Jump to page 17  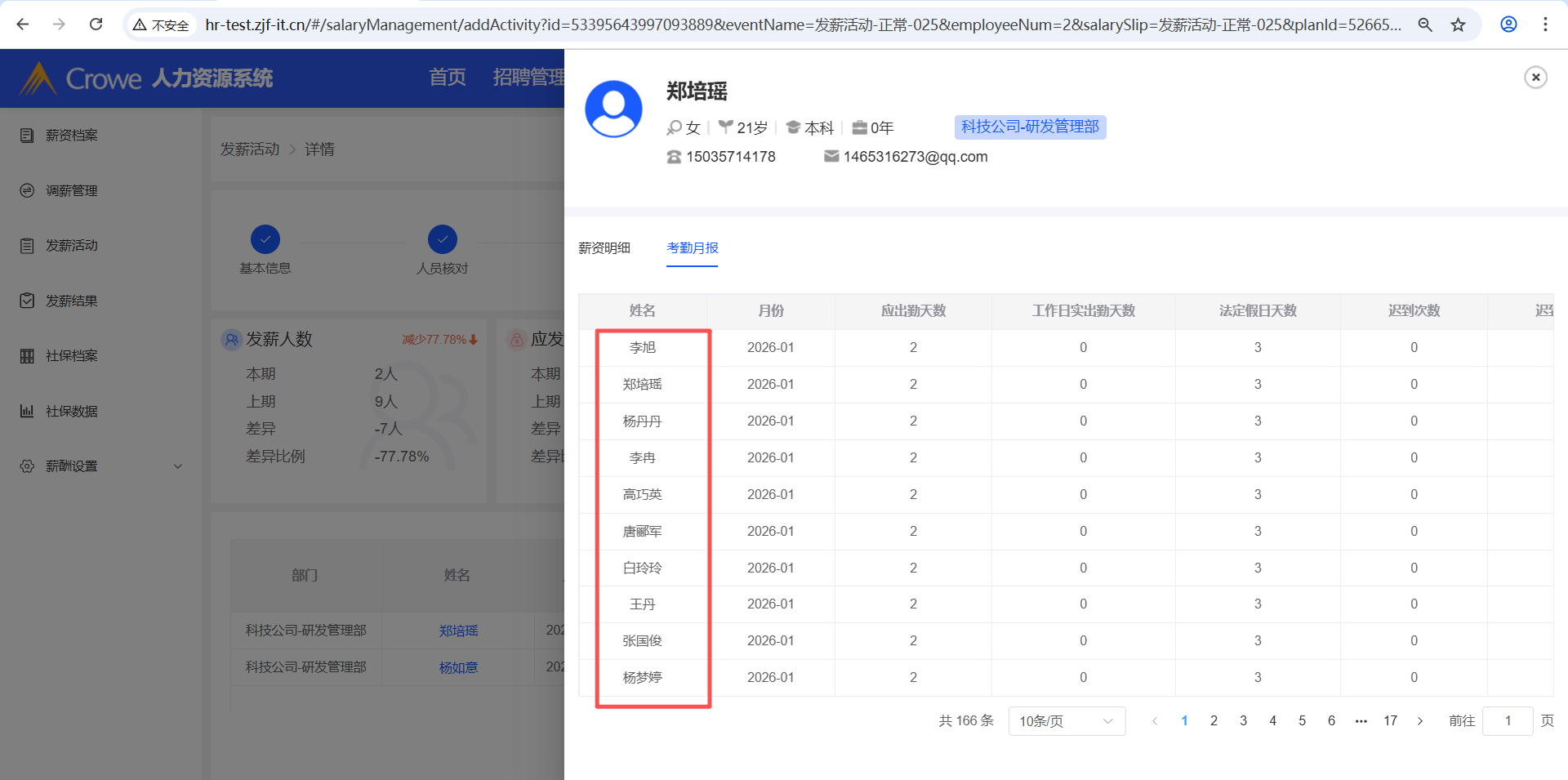click(x=1390, y=721)
